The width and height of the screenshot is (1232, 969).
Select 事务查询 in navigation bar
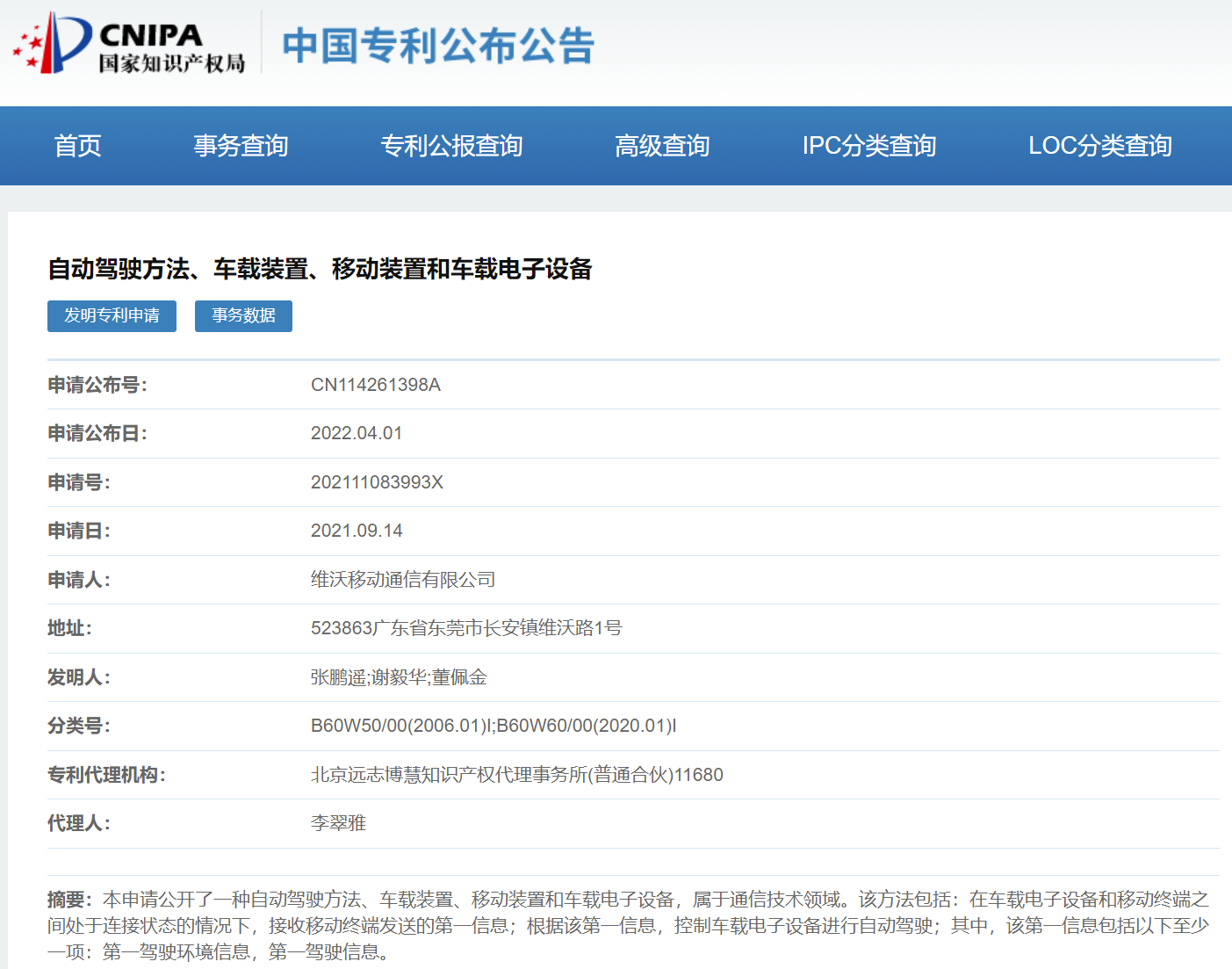241,146
